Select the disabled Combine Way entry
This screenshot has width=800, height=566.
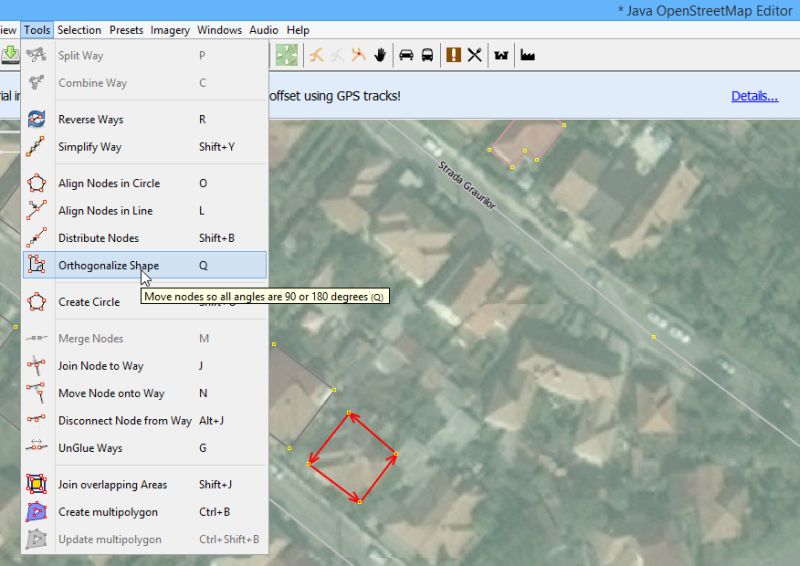[x=144, y=83]
